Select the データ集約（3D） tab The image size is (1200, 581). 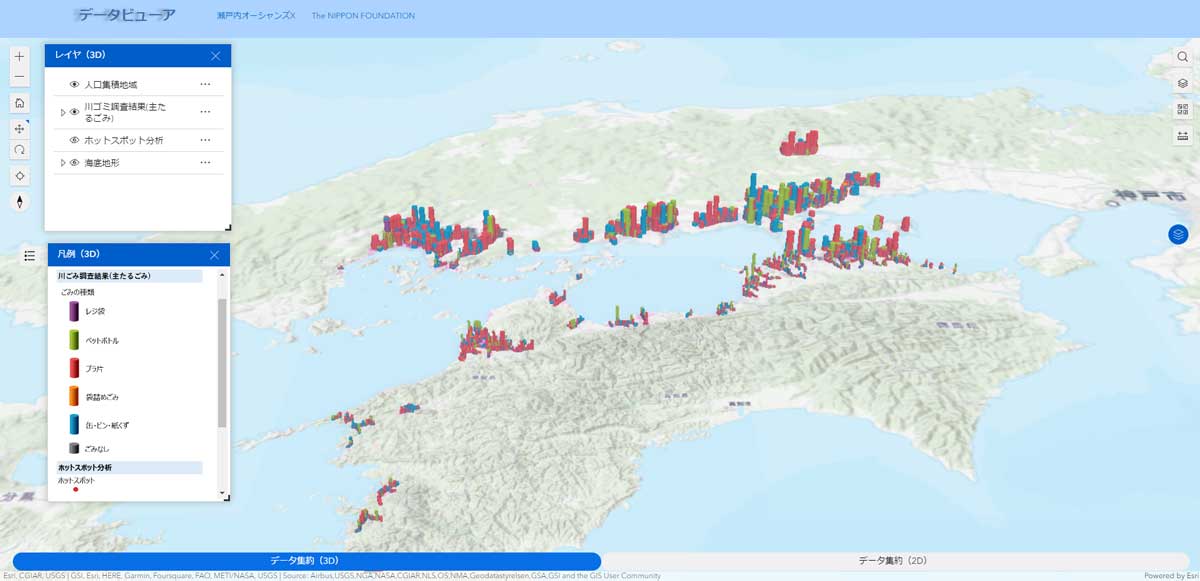pos(305,561)
